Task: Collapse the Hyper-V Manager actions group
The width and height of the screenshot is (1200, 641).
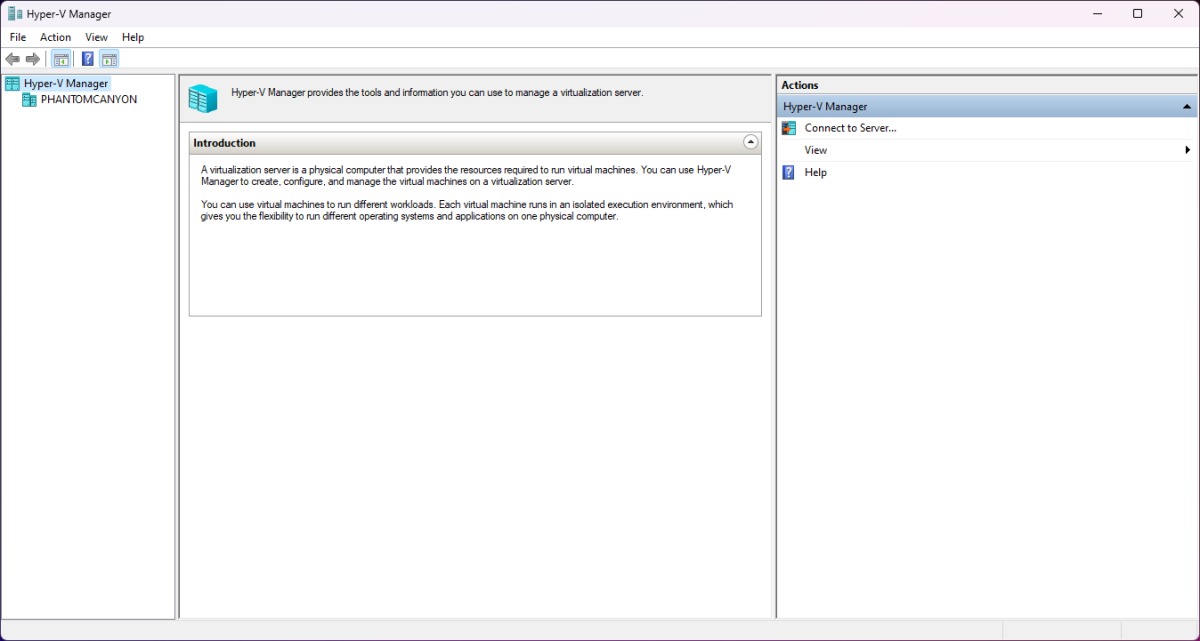Action: point(1186,106)
